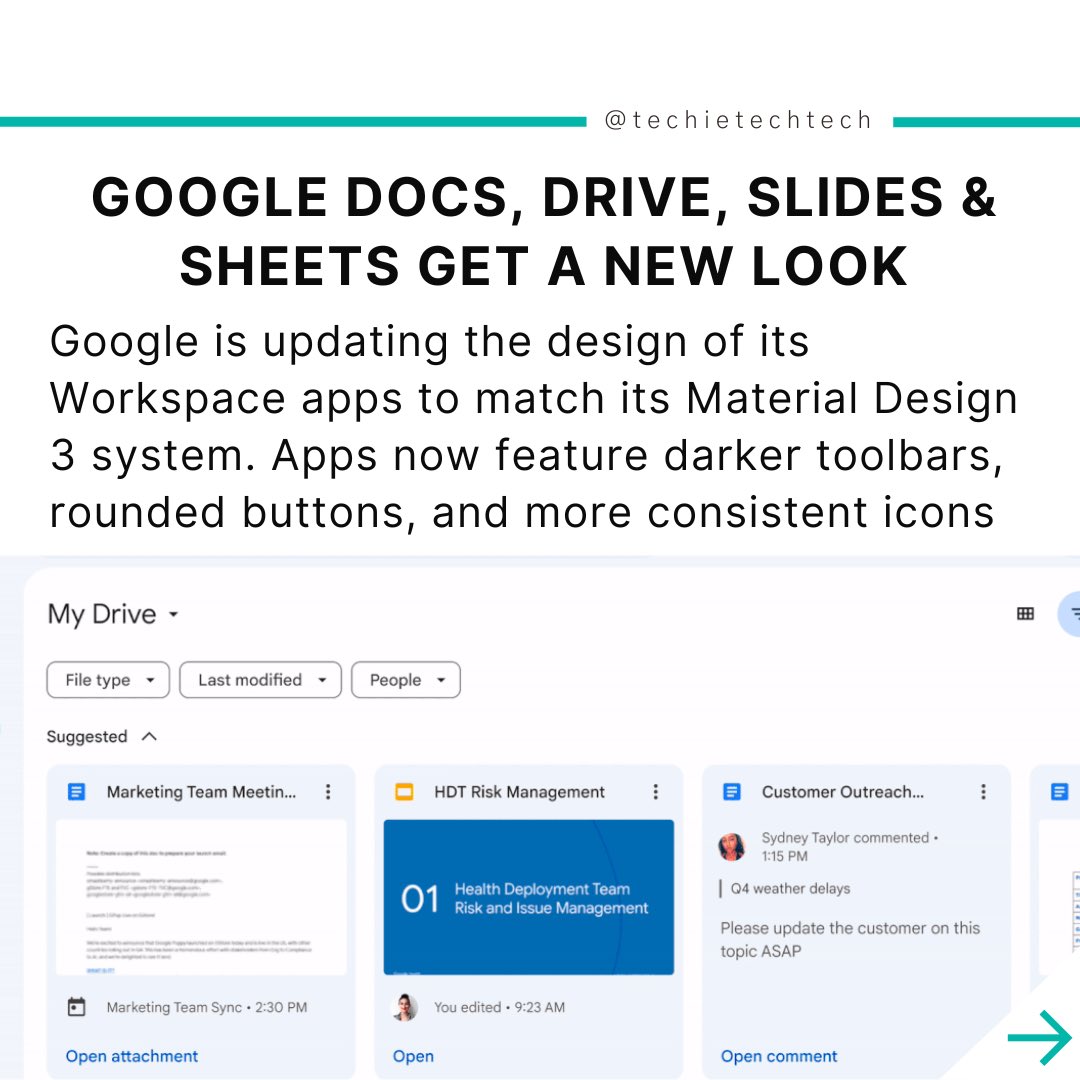
Task: Click the teal next arrow
Action: [1039, 1037]
